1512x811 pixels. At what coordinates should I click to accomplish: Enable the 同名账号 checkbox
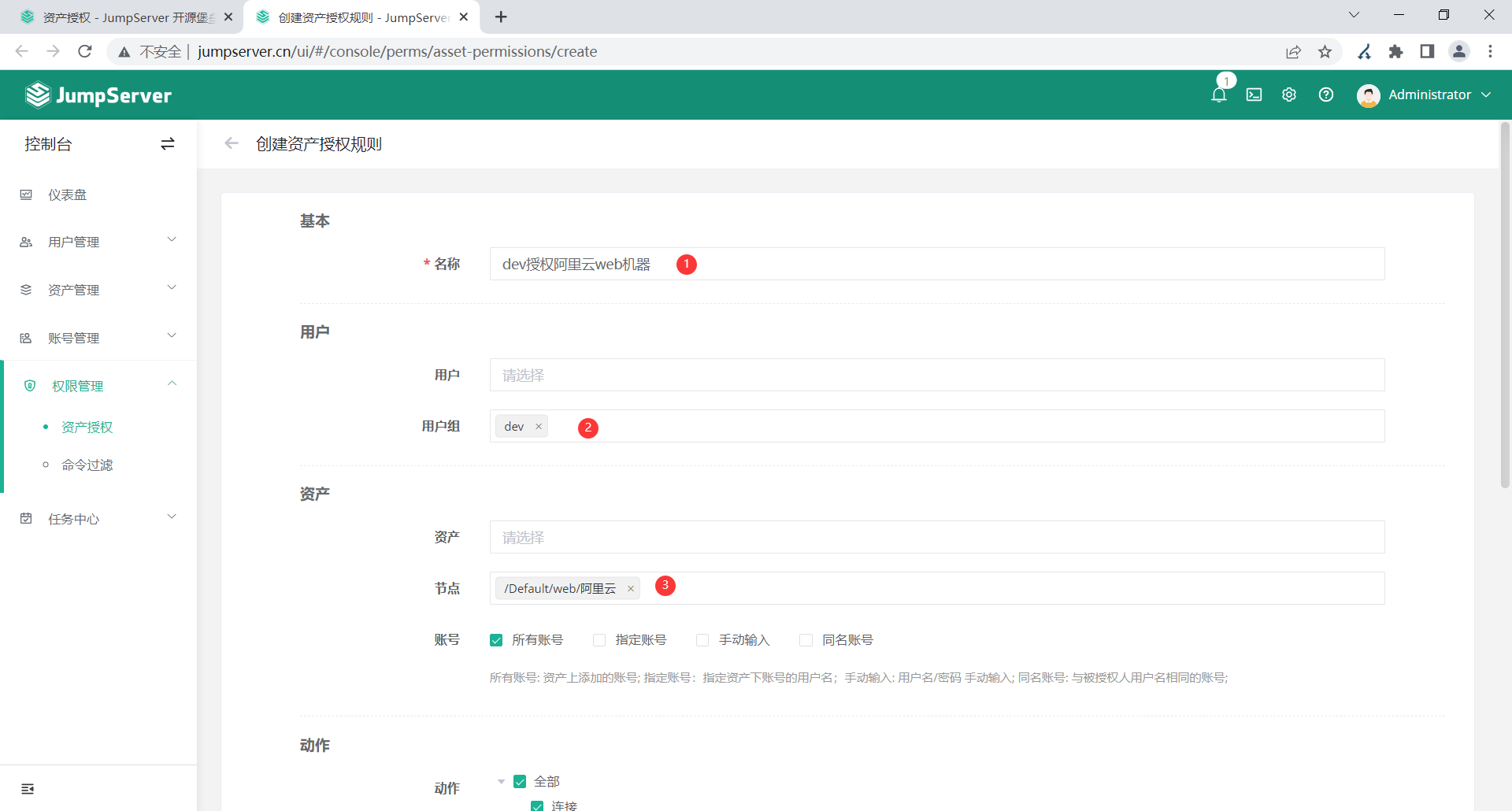[x=806, y=640]
